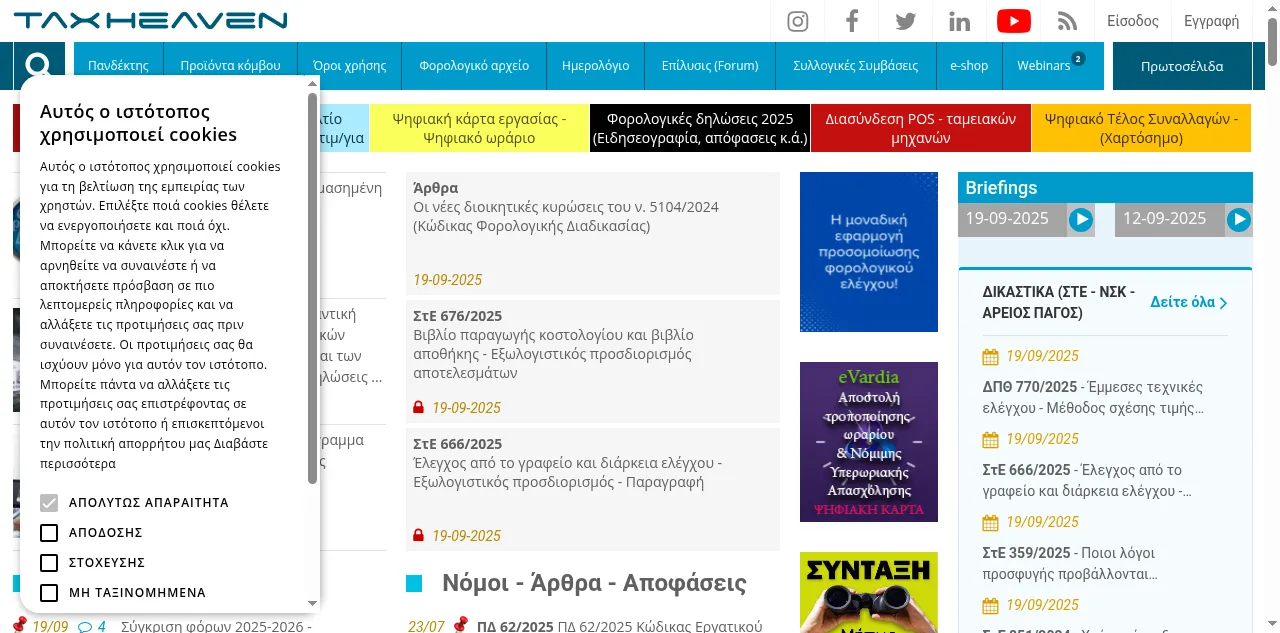
Task: Enable the ΜΗ ΤΑΞΙΝΟΜΗΜΕΝΑ cookies checkbox
Action: 49,592
